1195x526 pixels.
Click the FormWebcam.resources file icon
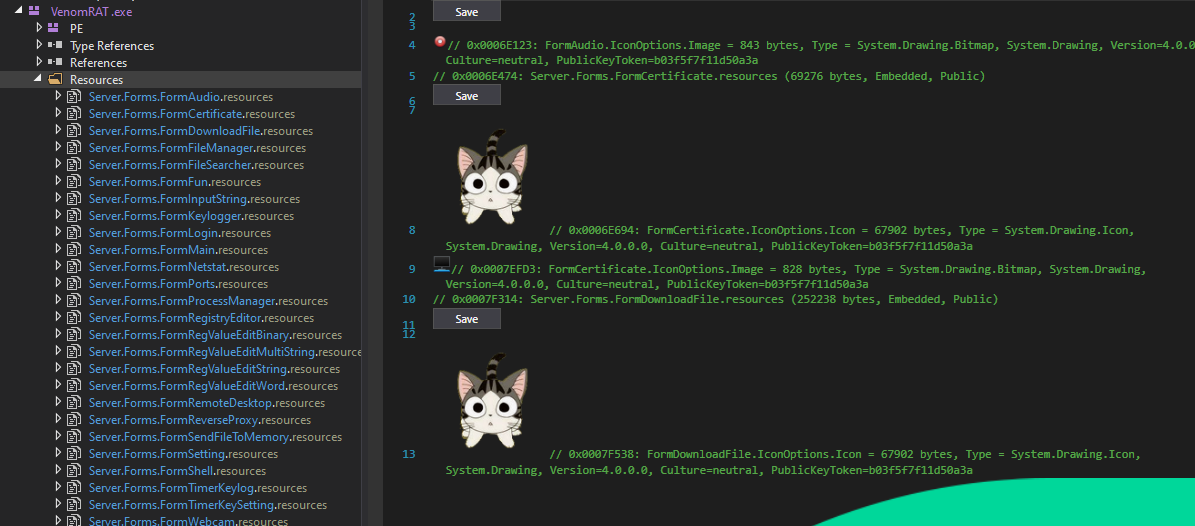(x=74, y=521)
